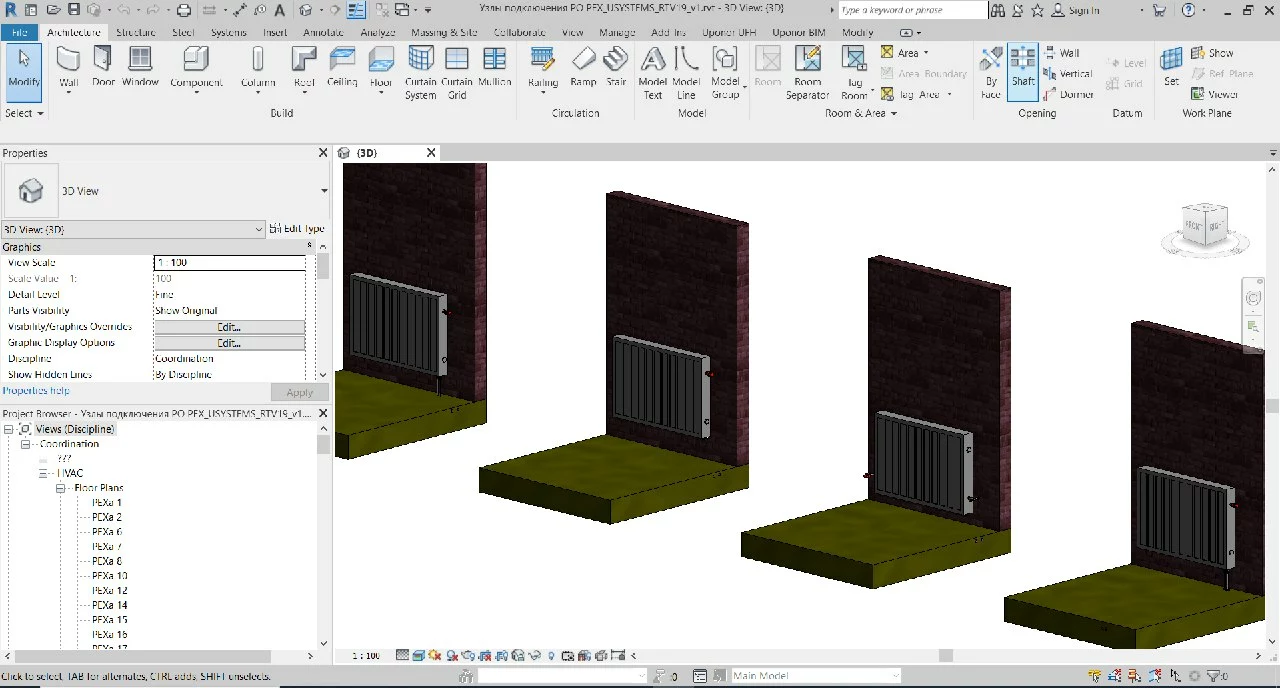Open the Properties help link
1280x688 pixels.
(x=36, y=391)
